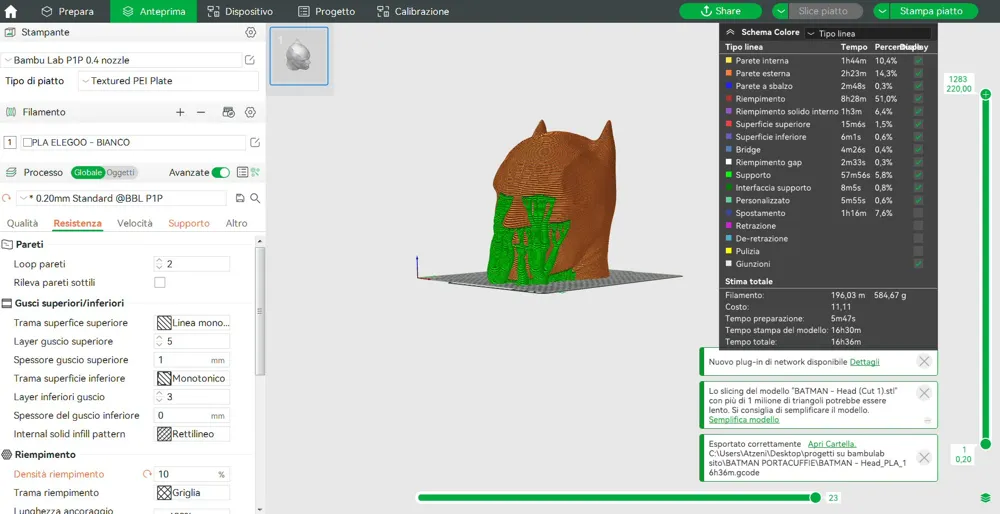Toggle display of Spostamento line type

point(918,213)
